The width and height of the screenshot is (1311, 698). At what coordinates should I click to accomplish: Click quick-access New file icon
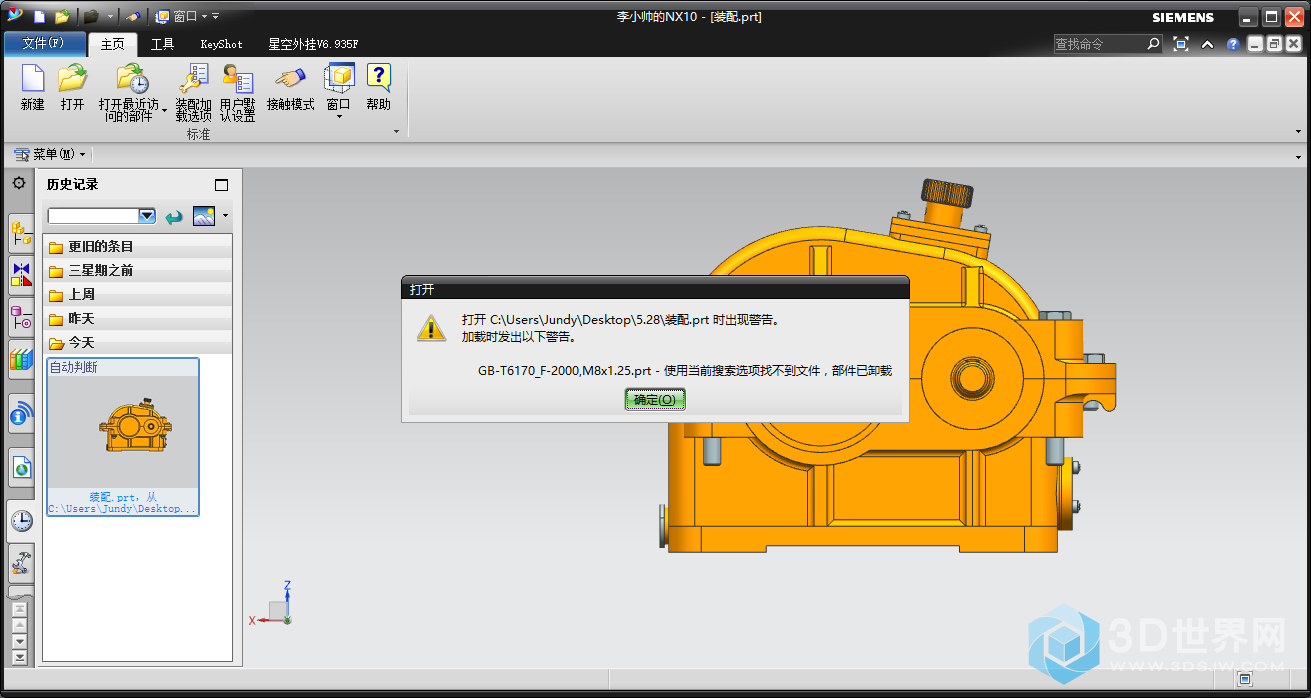[39, 16]
